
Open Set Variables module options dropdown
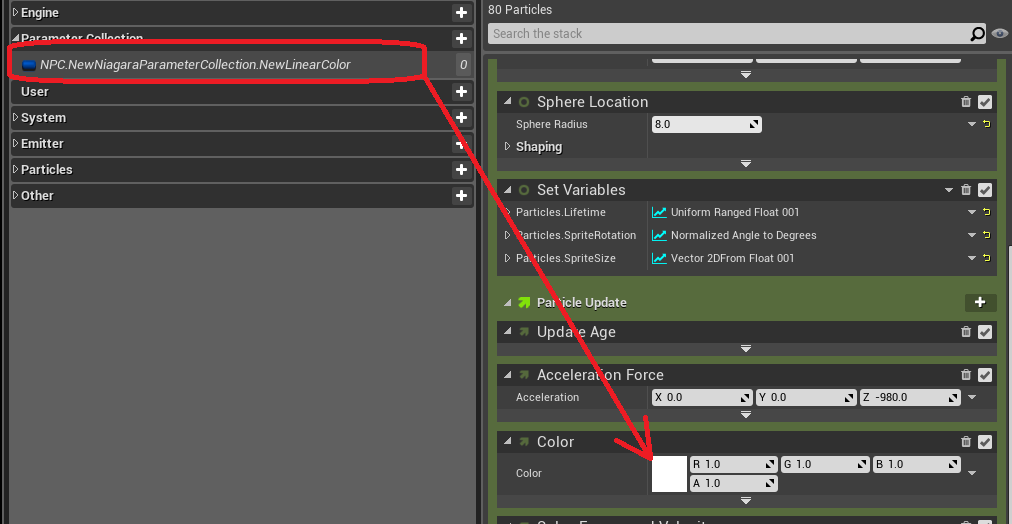coord(949,190)
